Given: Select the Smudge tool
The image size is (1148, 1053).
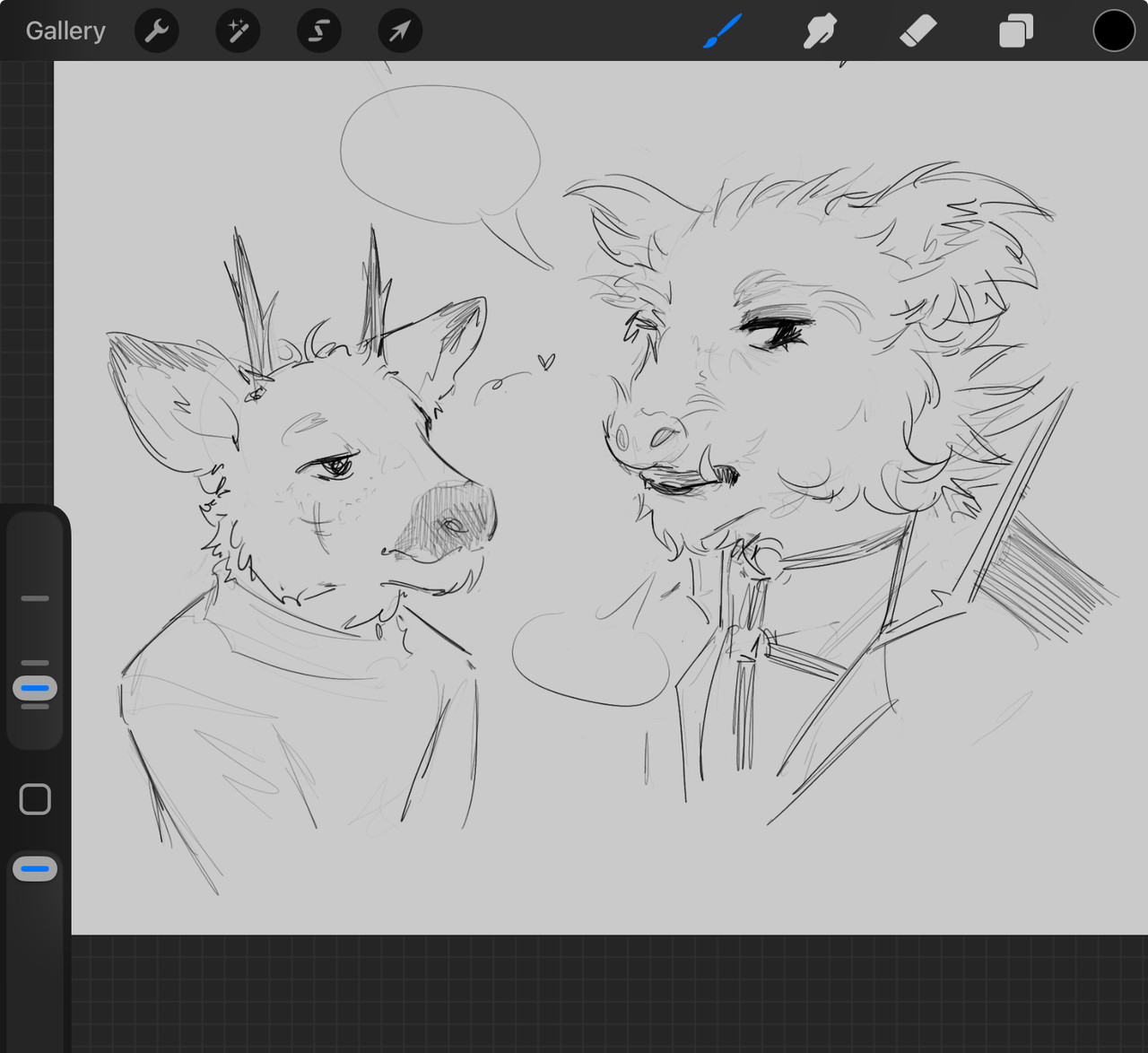Looking at the screenshot, I should 820,31.
